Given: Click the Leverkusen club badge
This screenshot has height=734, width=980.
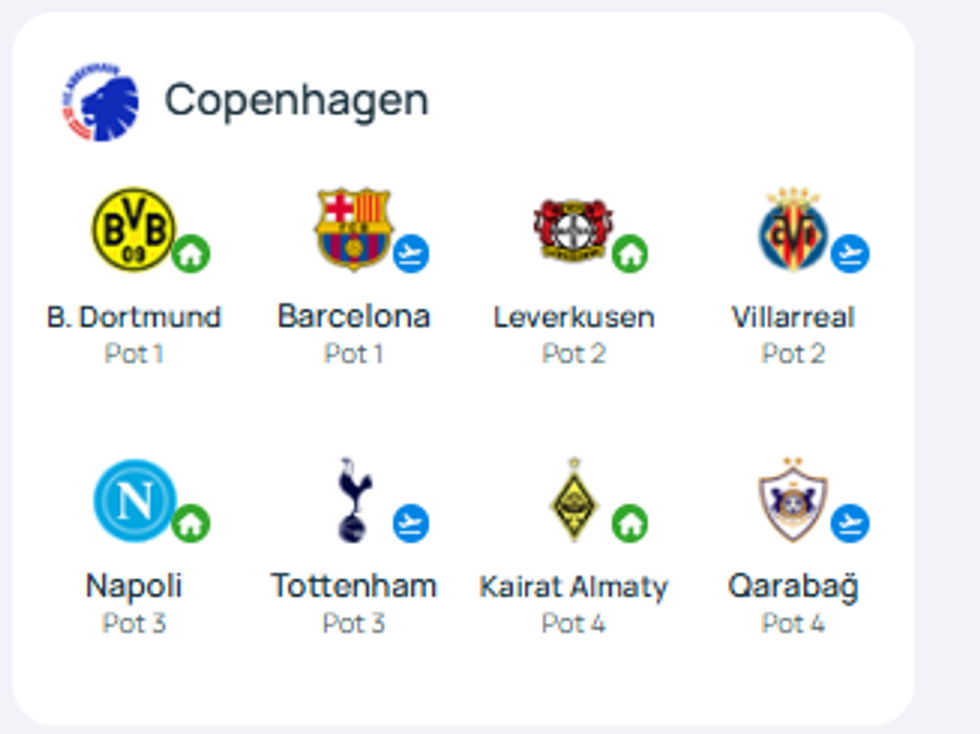Looking at the screenshot, I should 572,229.
